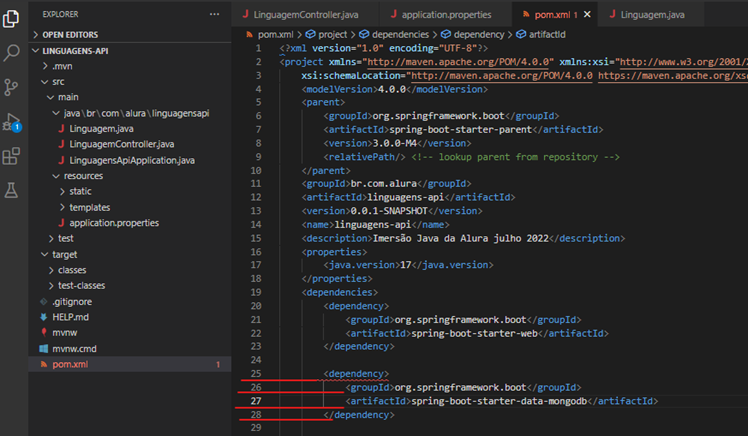Click the dependencies breadcrumb segment
Screen dimensions: 748x436
[x=400, y=34]
